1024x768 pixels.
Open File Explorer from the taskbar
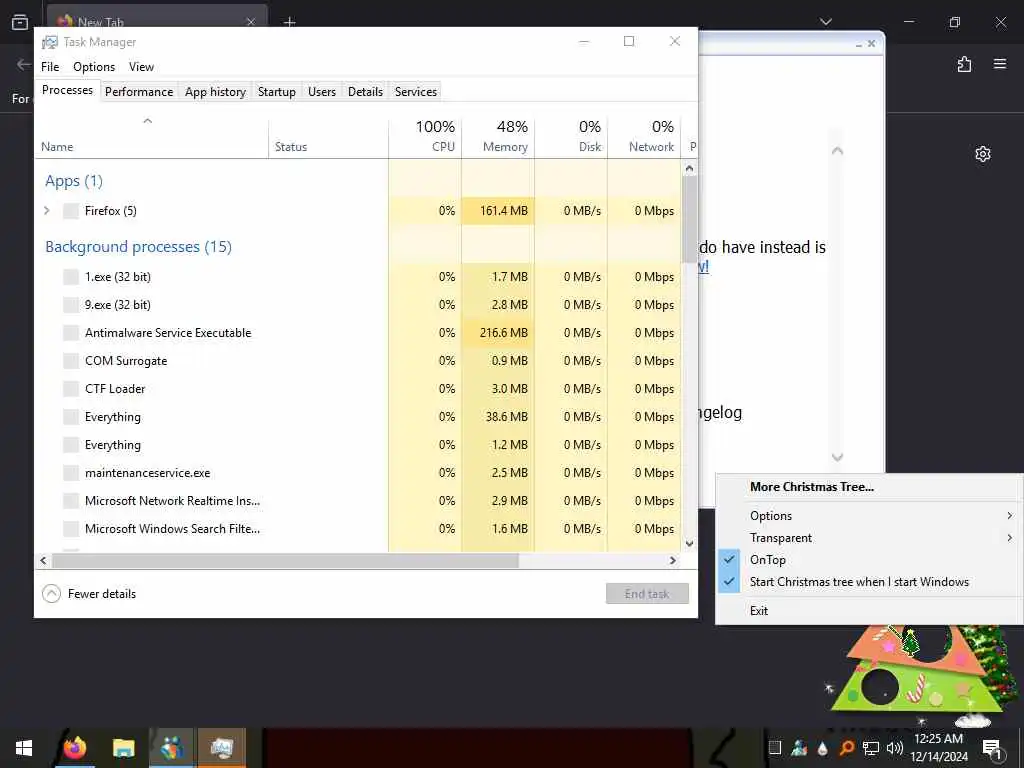click(123, 748)
